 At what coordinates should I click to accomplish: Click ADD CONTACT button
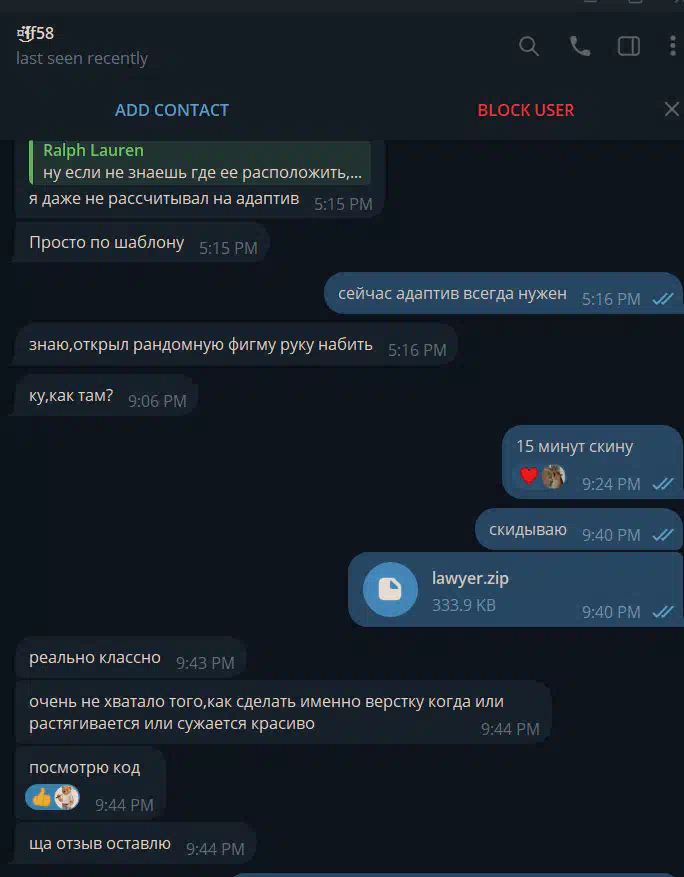click(172, 110)
